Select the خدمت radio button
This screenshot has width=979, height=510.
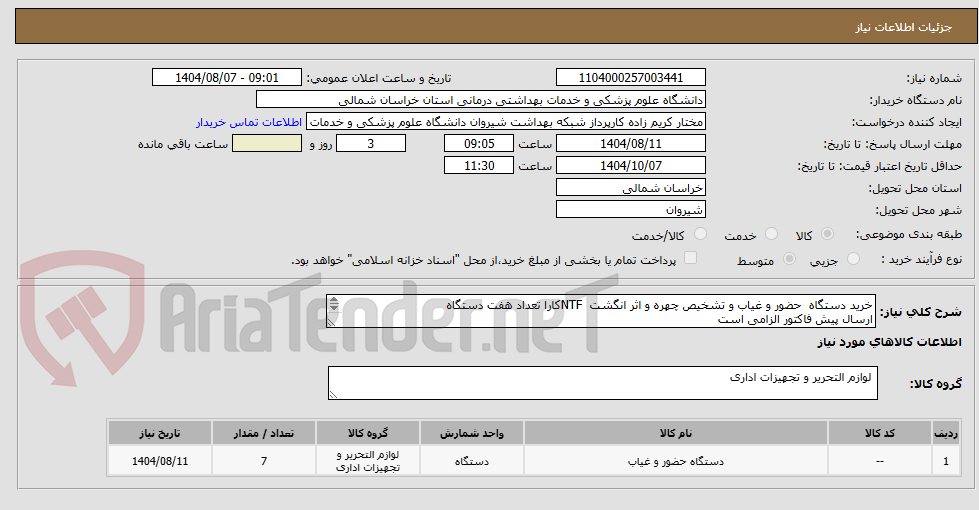772,234
